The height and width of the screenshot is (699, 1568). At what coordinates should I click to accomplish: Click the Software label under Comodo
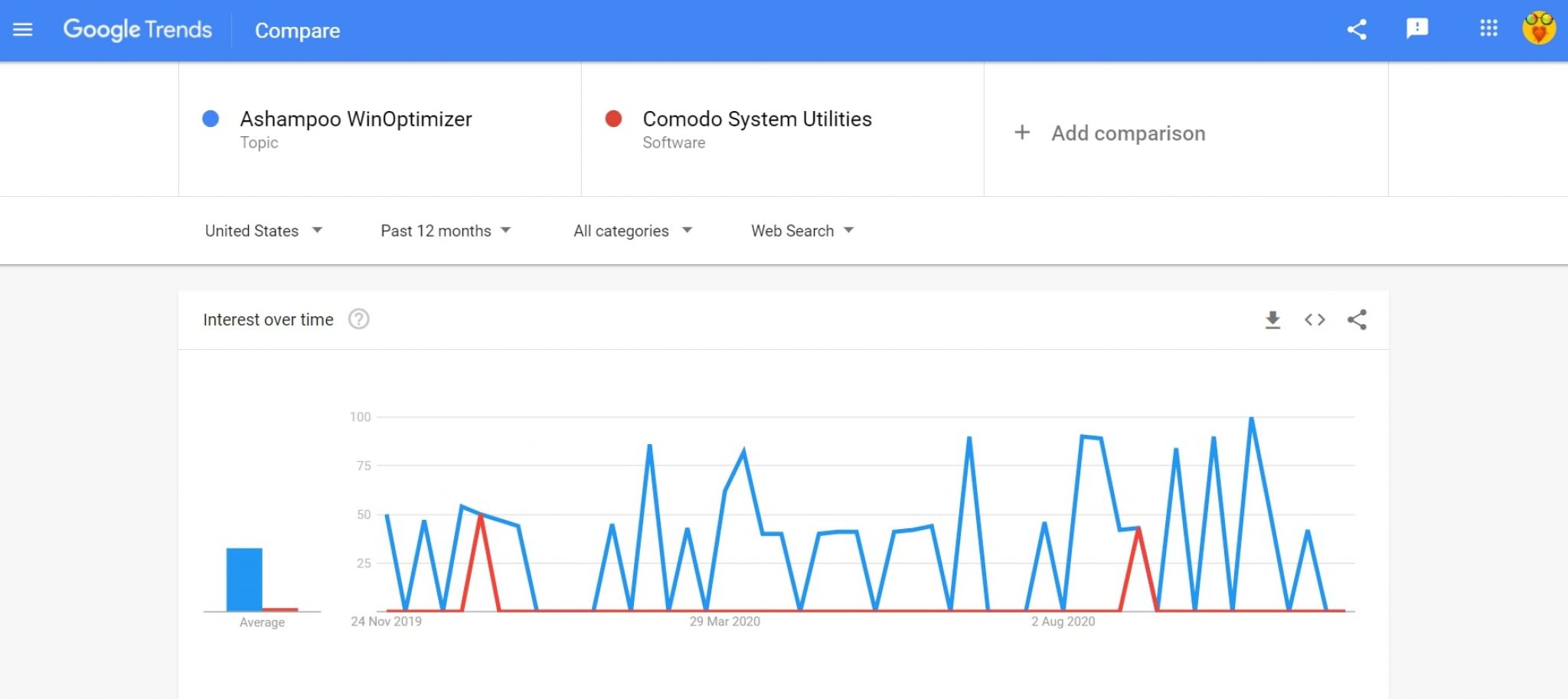[674, 143]
